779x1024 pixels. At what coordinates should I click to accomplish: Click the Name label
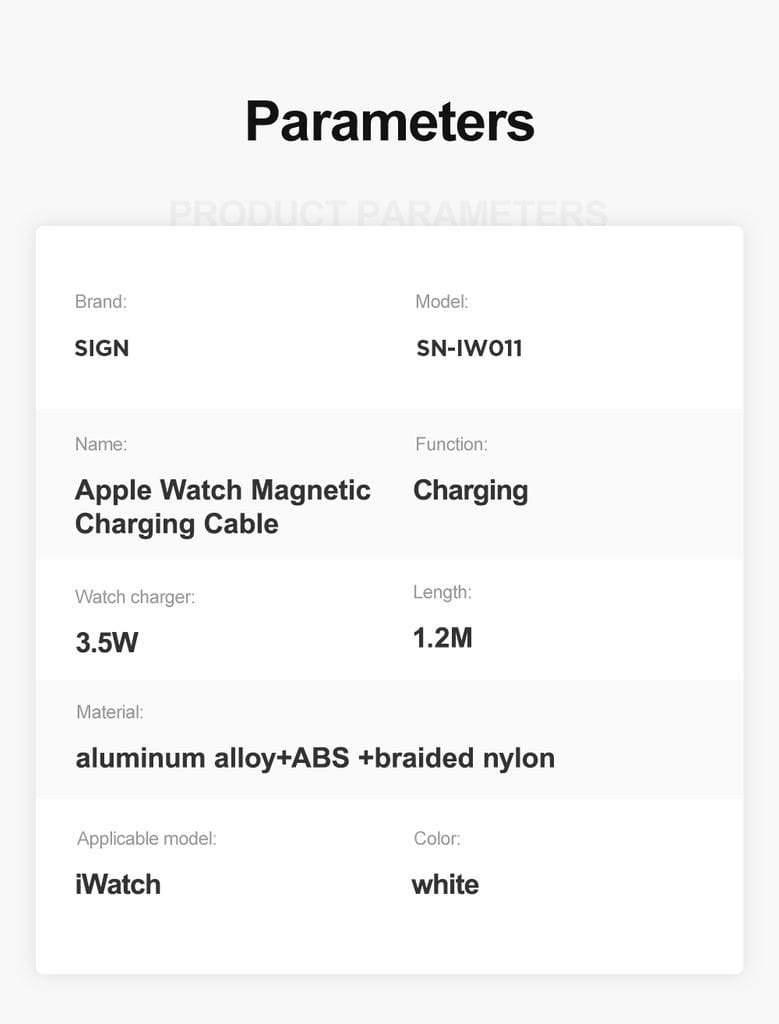click(101, 444)
